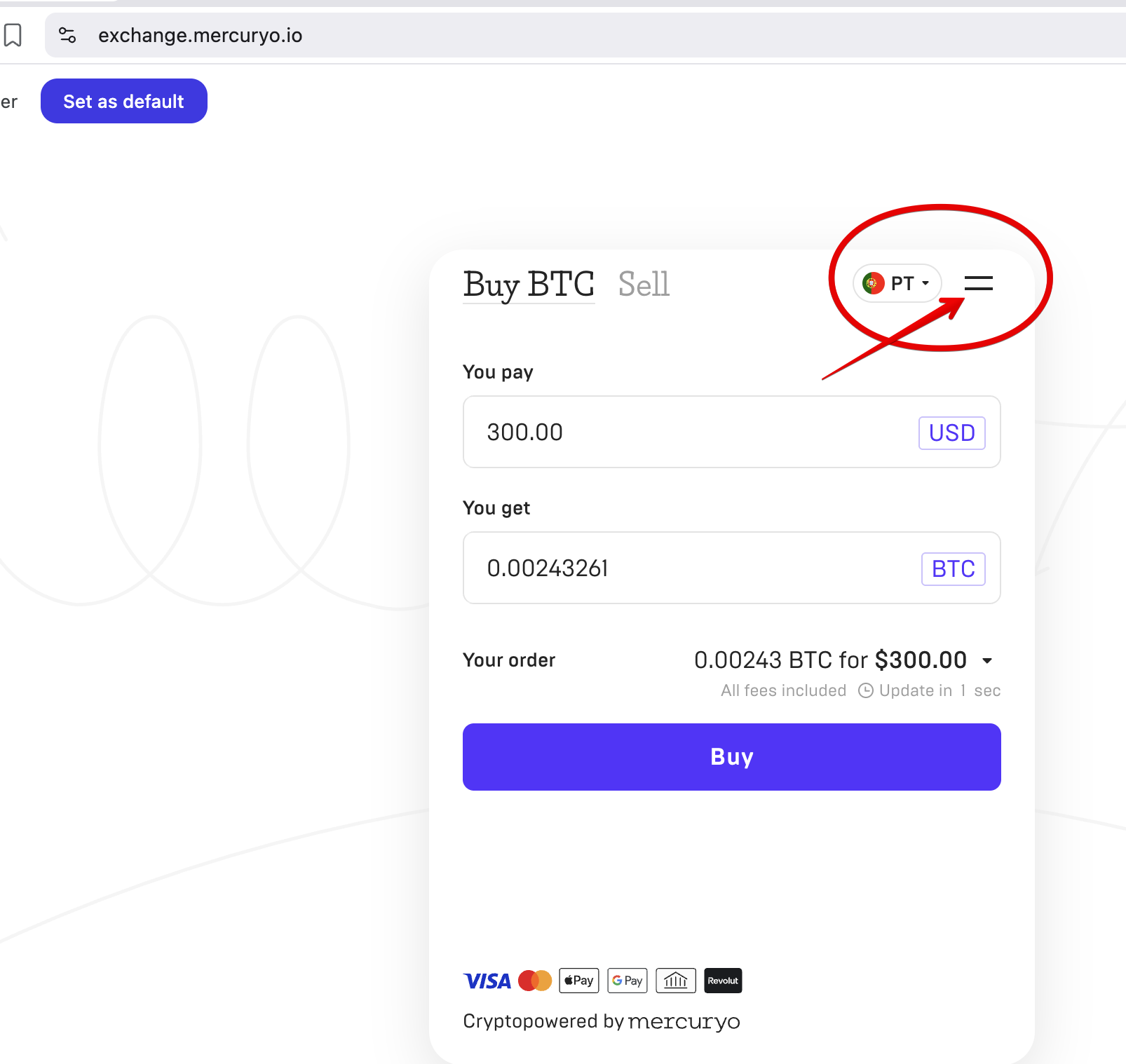
Task: Open the USD currency selector
Action: pos(952,432)
